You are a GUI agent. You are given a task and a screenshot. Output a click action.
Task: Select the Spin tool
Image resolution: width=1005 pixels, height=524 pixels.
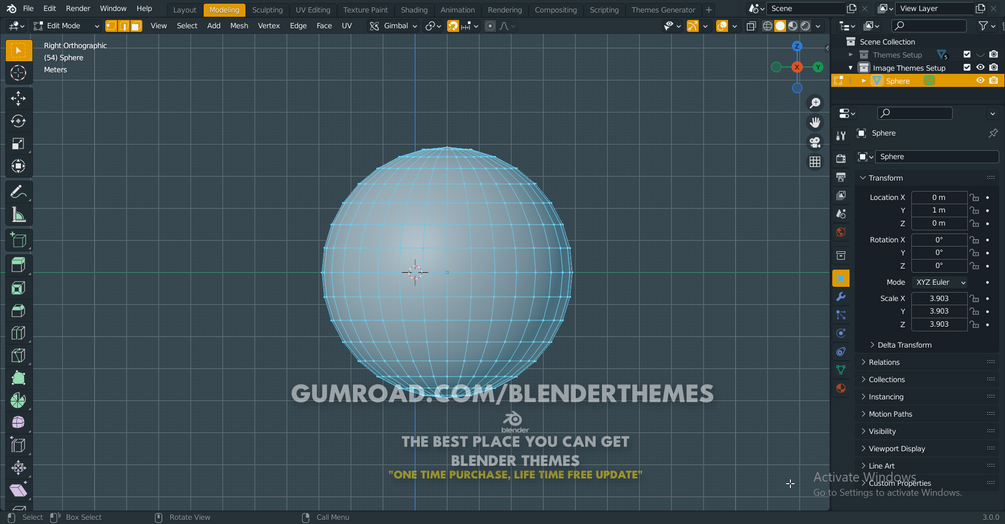19,401
